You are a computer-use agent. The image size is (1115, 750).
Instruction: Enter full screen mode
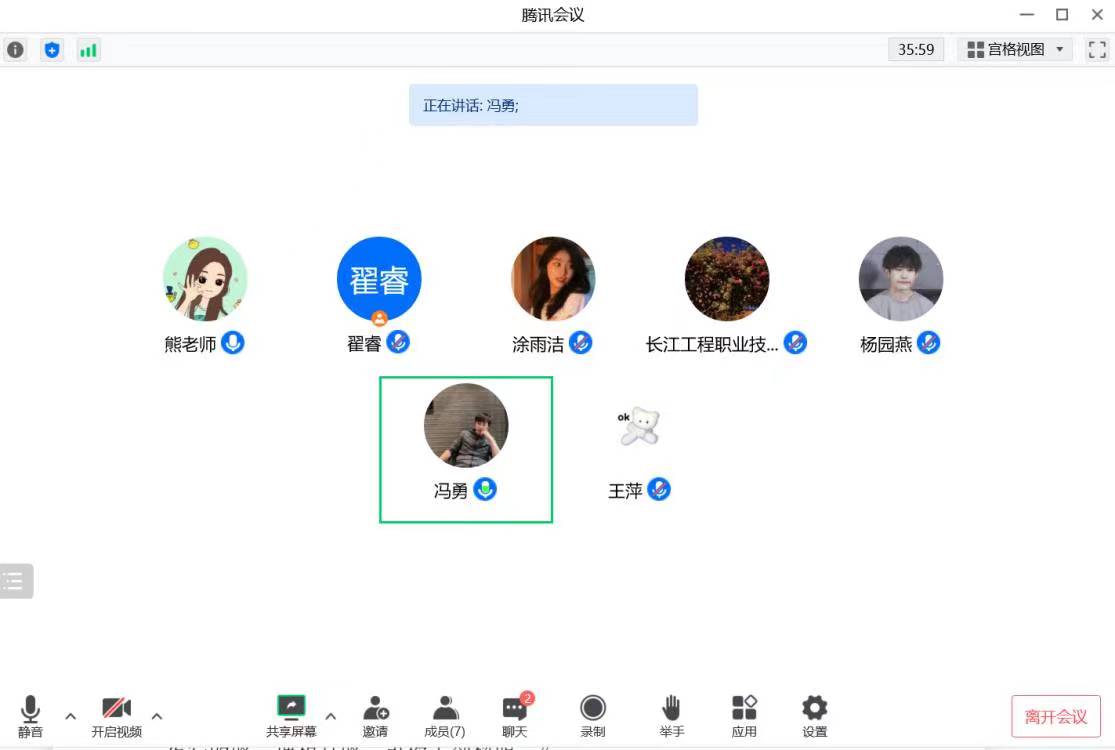point(1096,49)
